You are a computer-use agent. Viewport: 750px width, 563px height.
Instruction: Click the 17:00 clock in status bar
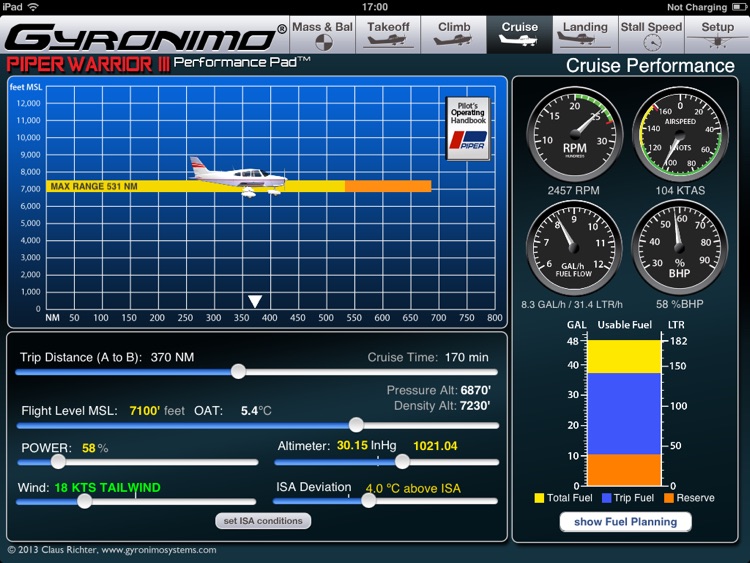pos(375,7)
